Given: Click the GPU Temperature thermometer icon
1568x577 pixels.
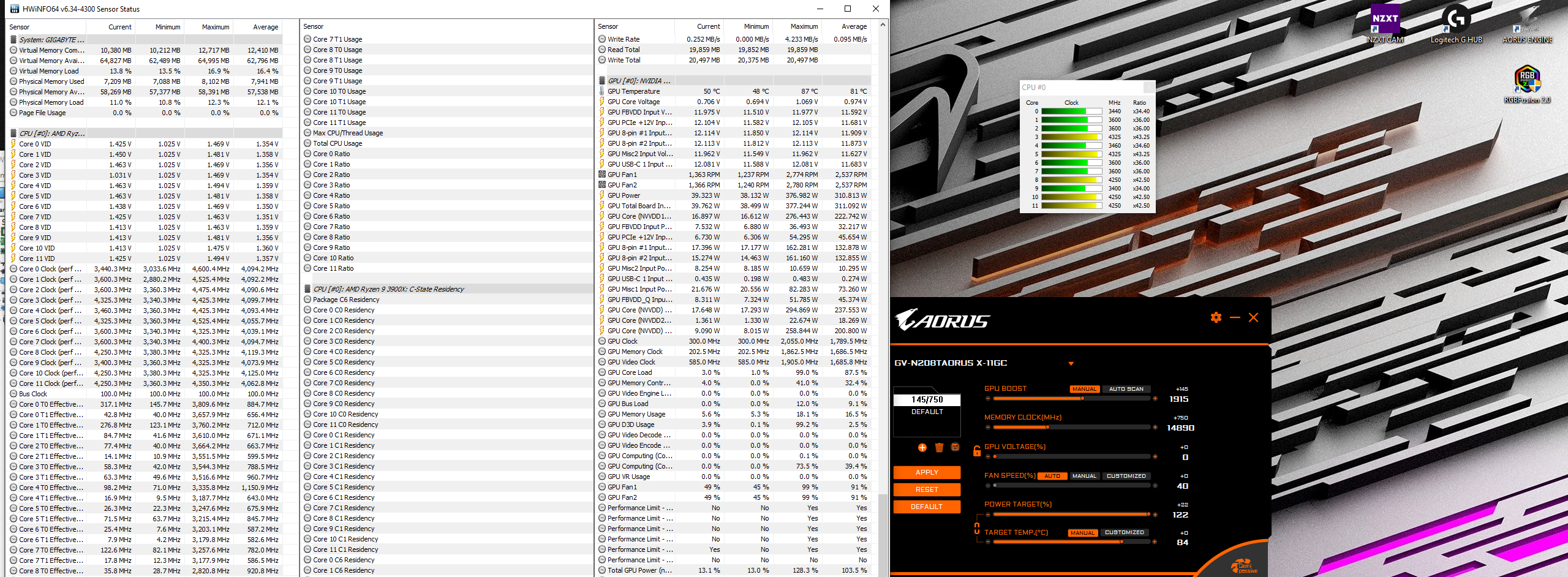Looking at the screenshot, I should tap(601, 91).
